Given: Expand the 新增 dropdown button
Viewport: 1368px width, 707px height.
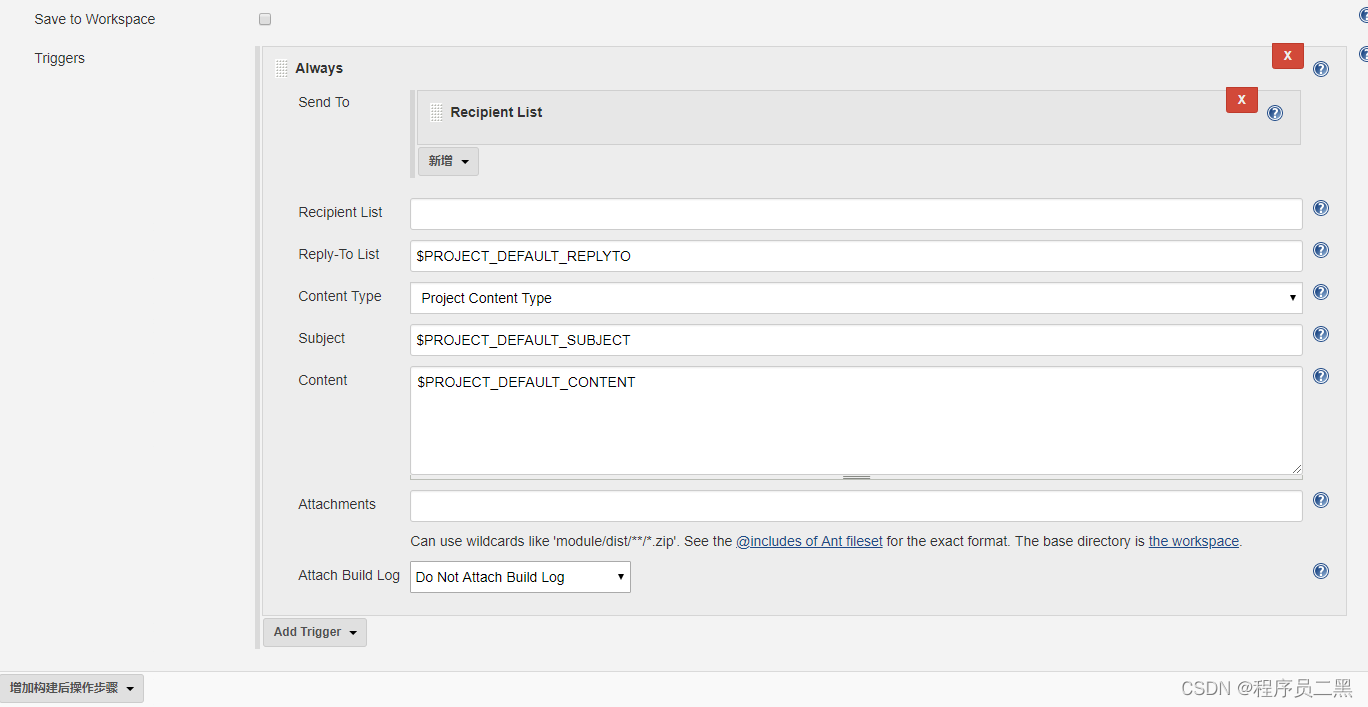Looking at the screenshot, I should pos(448,161).
